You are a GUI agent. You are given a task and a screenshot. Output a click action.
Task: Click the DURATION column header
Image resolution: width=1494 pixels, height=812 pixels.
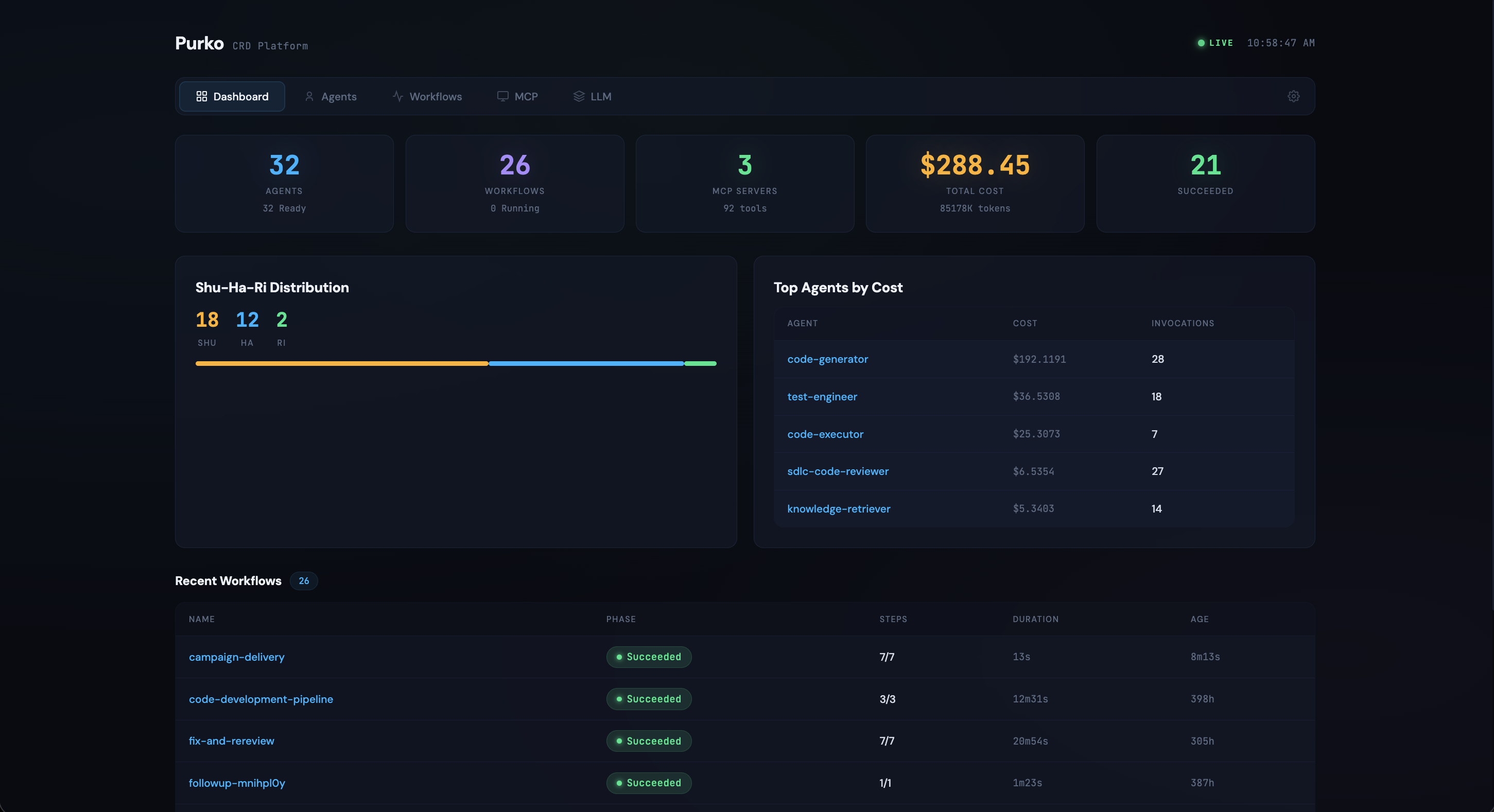(x=1035, y=619)
